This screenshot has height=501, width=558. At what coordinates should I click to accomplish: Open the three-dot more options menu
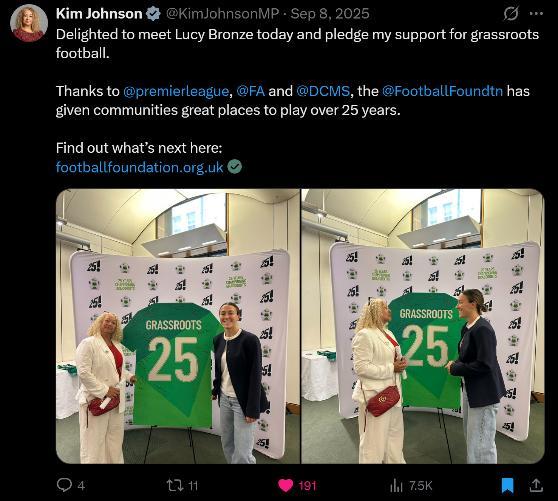coord(536,14)
